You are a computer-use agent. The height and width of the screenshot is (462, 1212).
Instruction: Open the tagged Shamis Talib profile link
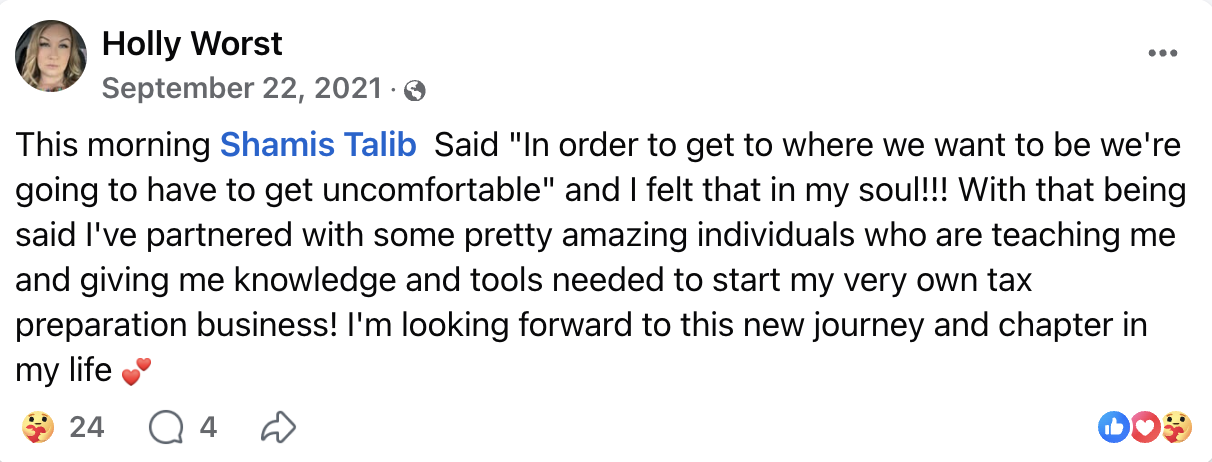coord(317,145)
